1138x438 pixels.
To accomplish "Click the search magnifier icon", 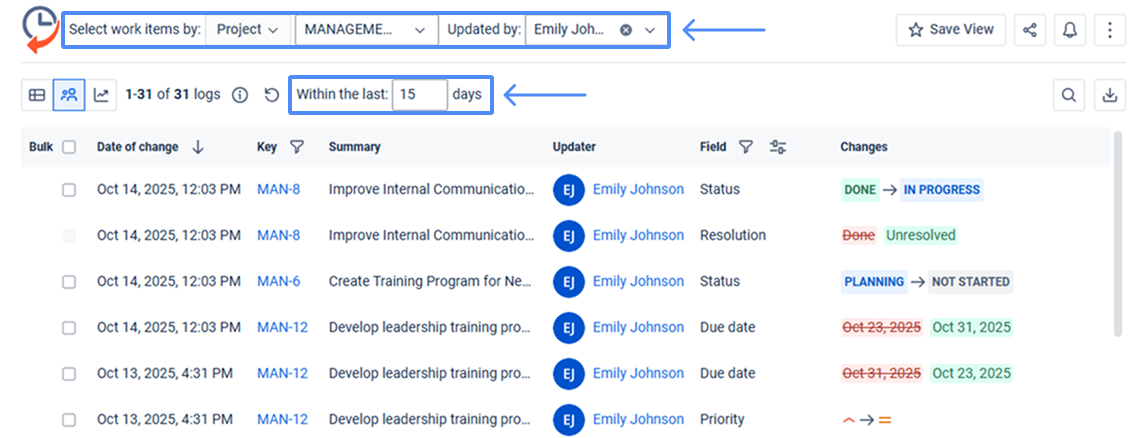I will tap(1069, 95).
